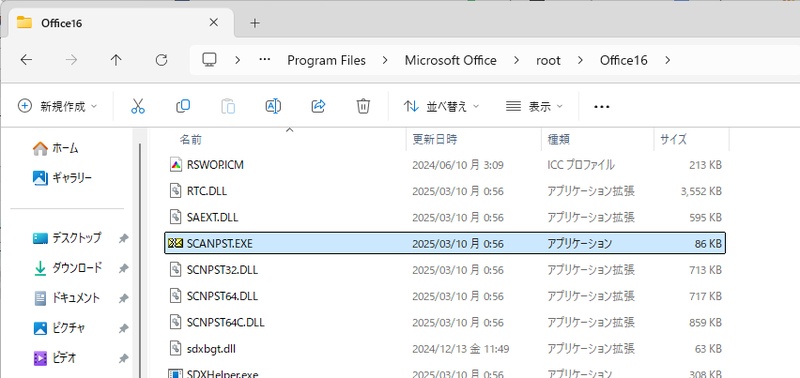Expand chevron after root breadcrumb
800x378 pixels.
(580, 60)
